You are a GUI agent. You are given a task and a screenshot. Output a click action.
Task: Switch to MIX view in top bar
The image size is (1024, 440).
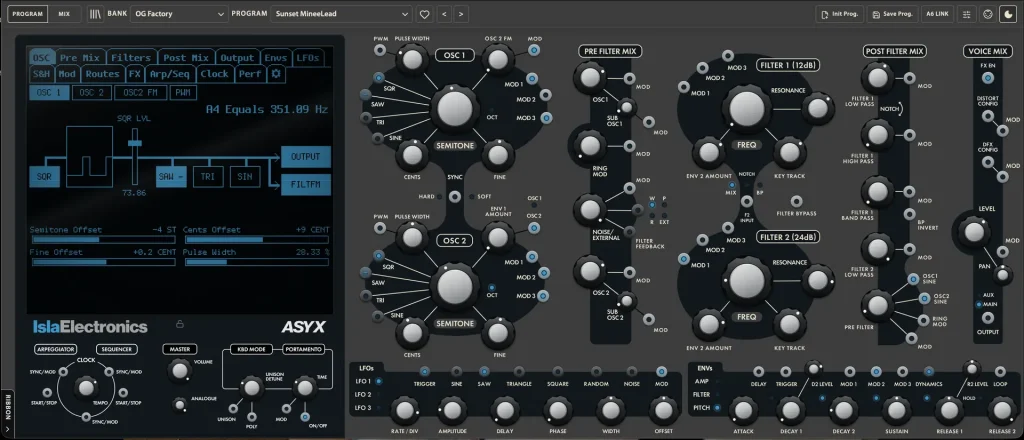point(64,14)
